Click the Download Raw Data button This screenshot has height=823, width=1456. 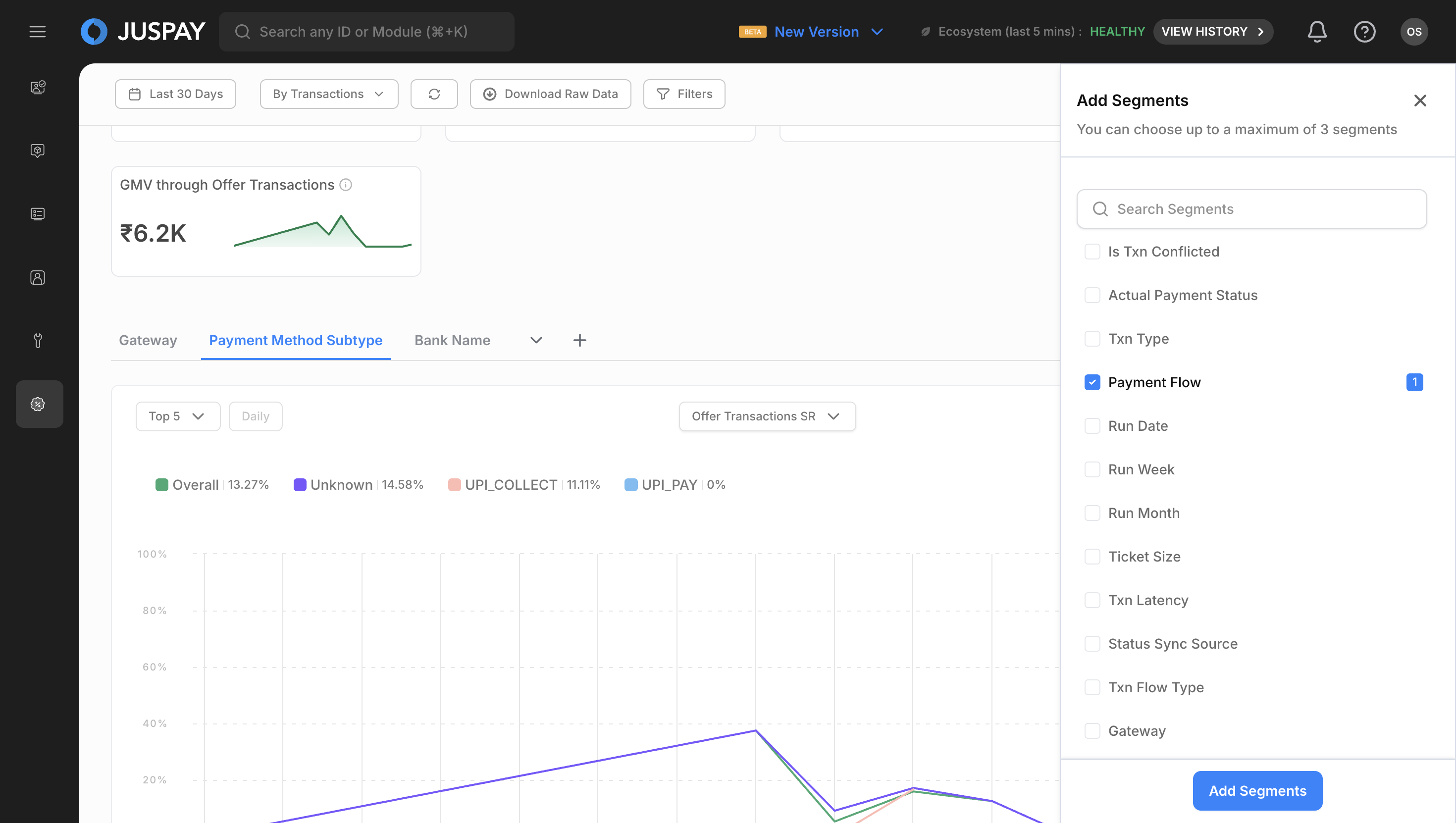[x=550, y=94]
